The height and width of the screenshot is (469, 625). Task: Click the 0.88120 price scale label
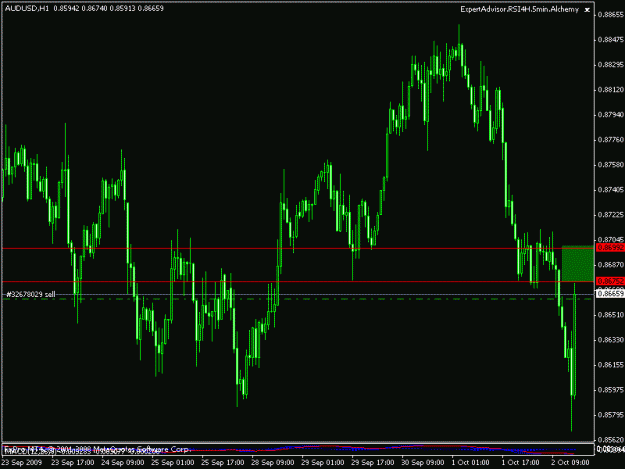[611, 90]
